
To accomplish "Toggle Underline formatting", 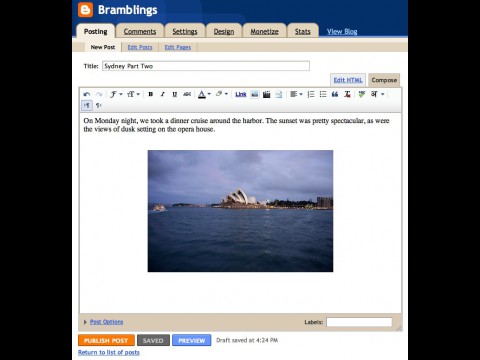I will click(174, 94).
